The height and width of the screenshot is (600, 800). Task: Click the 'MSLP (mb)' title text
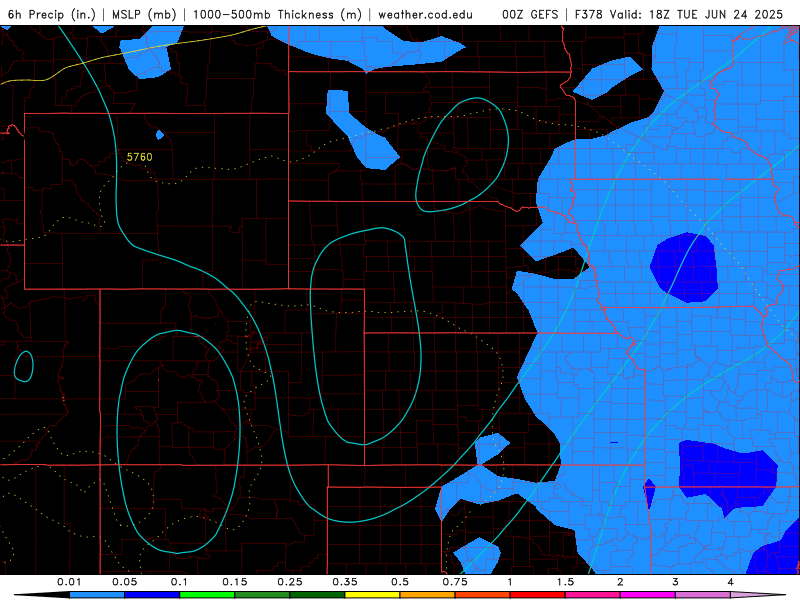click(x=144, y=14)
